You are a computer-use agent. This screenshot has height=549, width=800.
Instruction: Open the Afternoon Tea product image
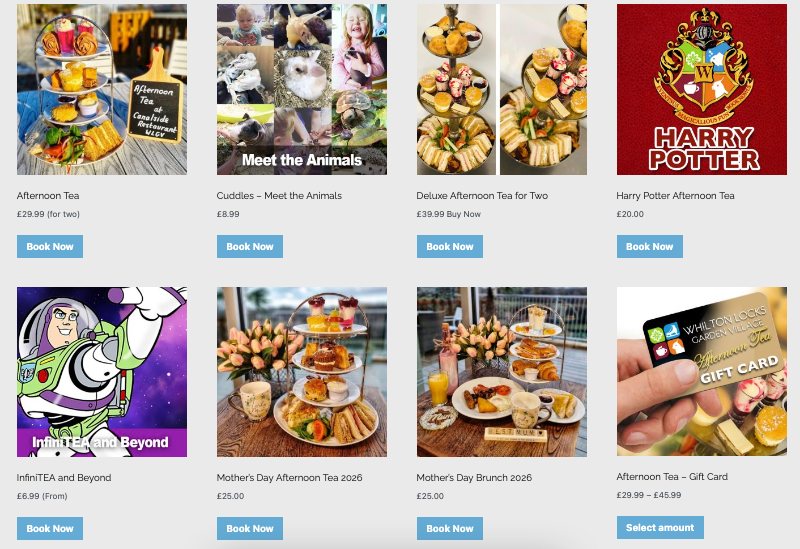point(102,89)
